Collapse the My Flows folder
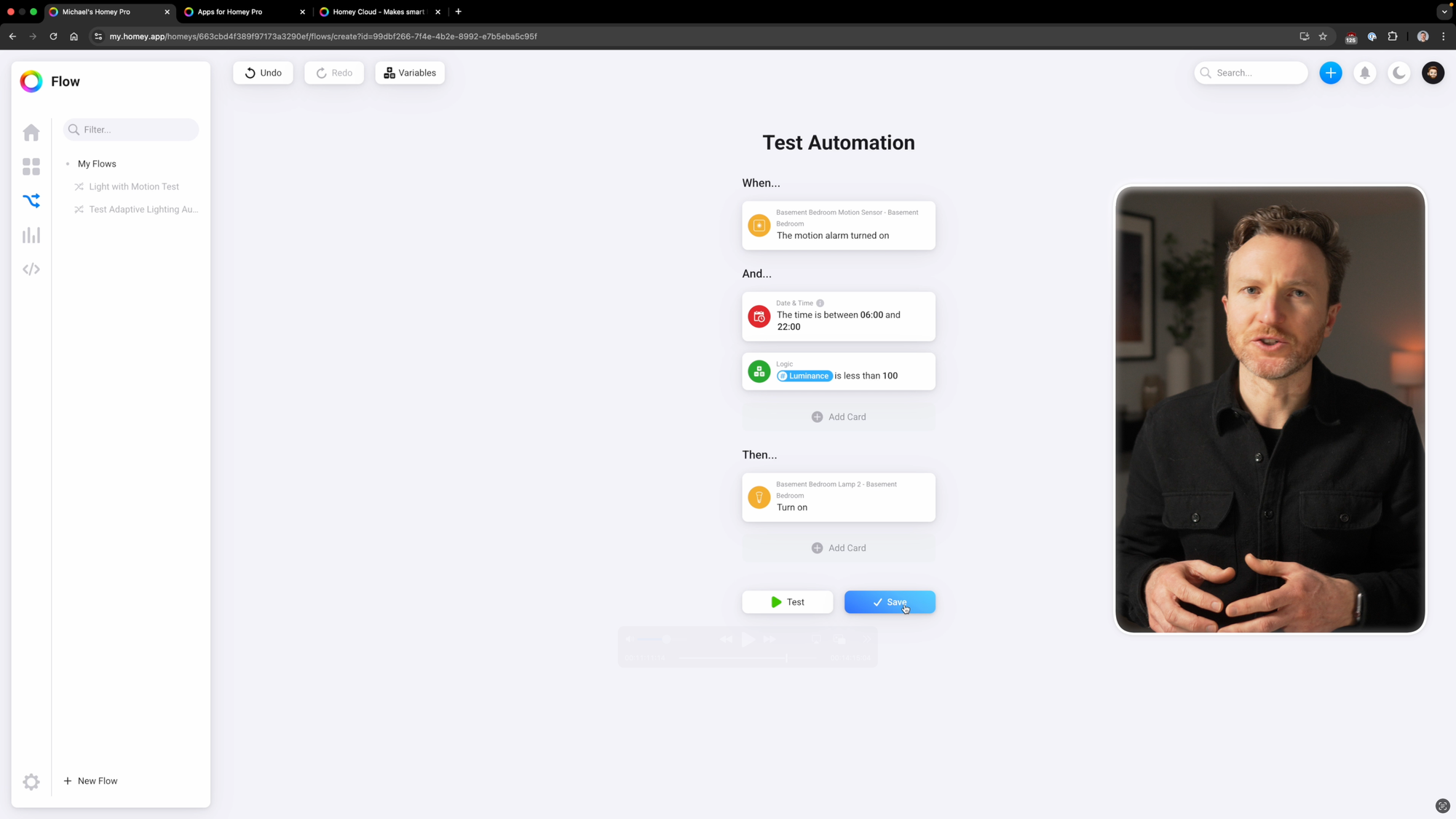1456x819 pixels. pos(96,164)
